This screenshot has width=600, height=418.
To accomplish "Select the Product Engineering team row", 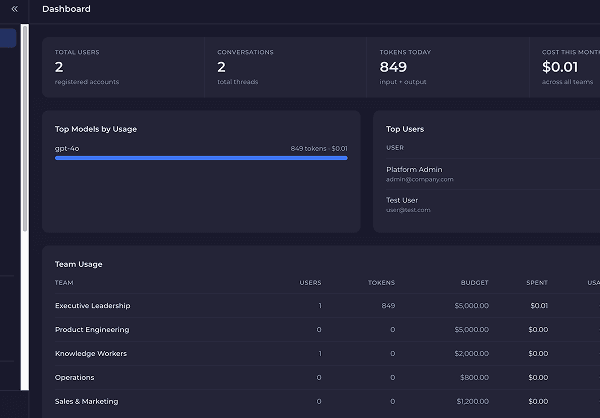I will 327,330.
